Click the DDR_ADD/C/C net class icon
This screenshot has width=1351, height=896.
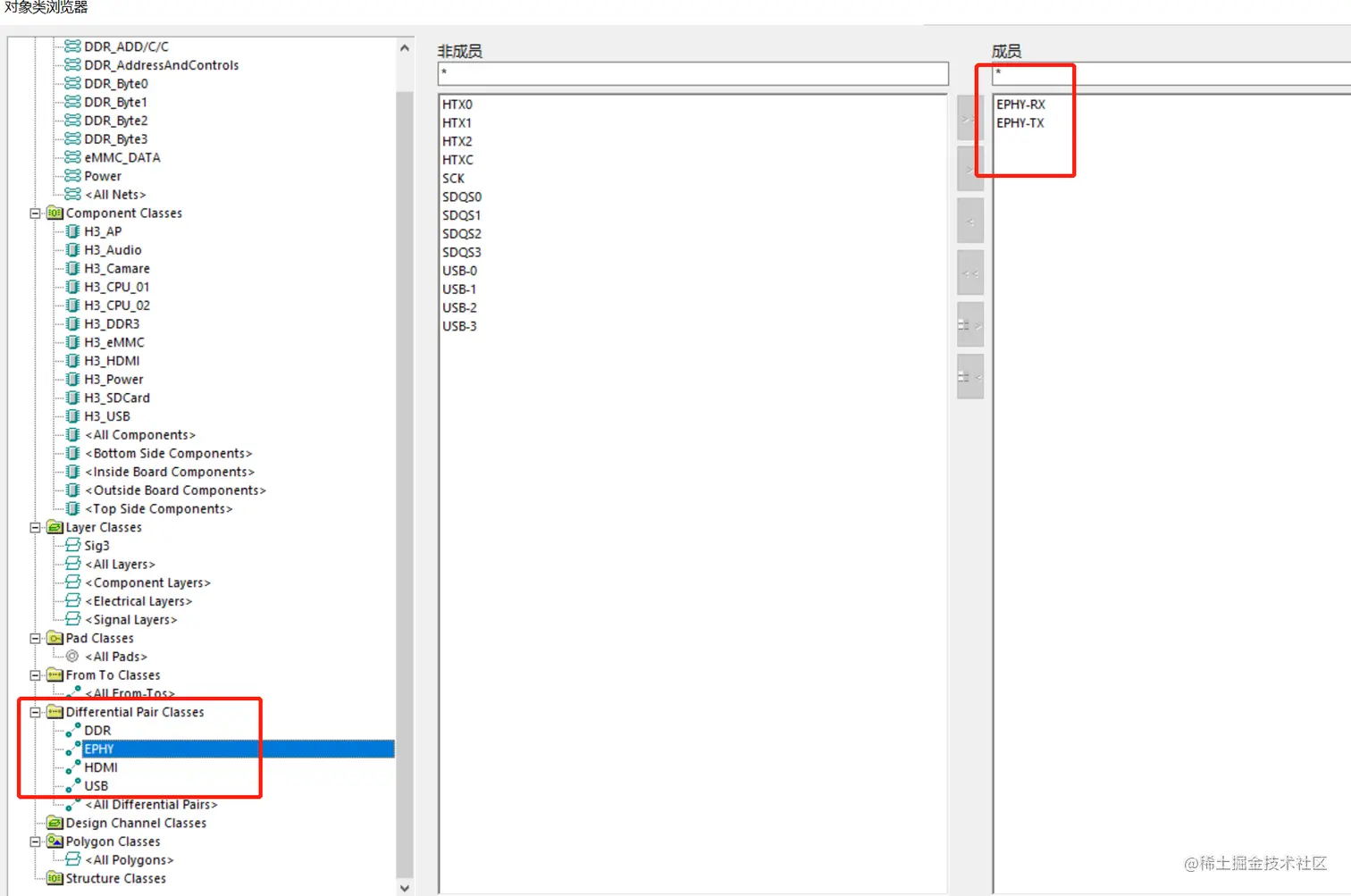tap(73, 46)
